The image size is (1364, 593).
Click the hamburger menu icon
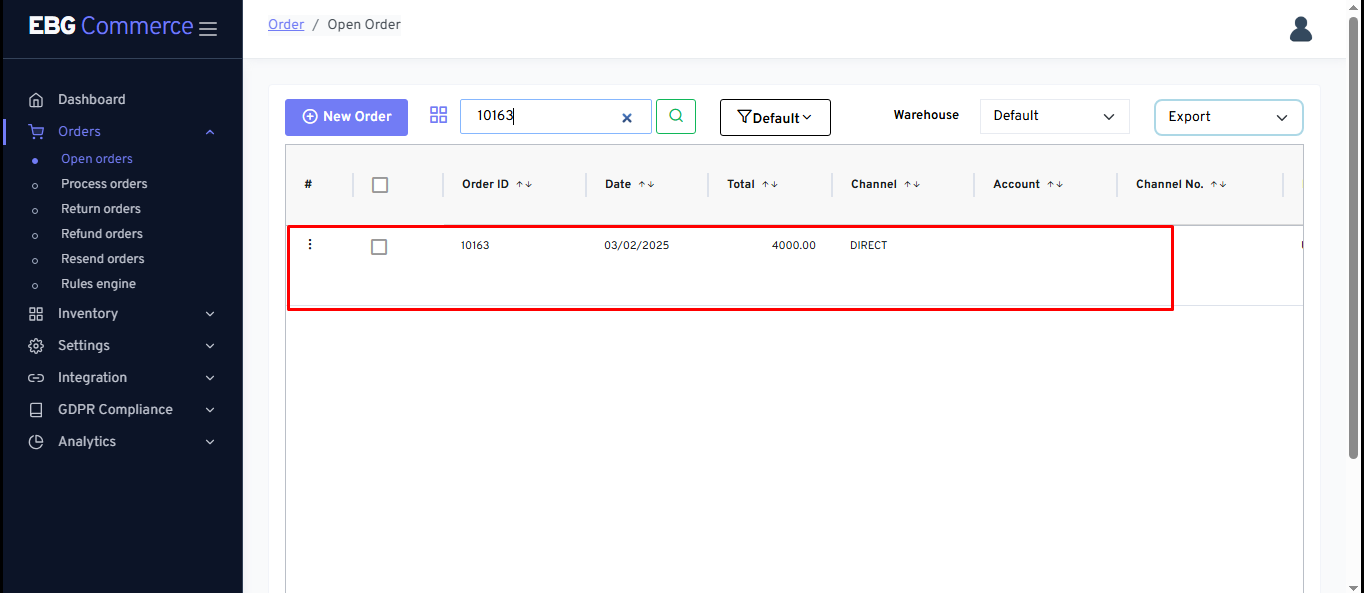pos(208,29)
